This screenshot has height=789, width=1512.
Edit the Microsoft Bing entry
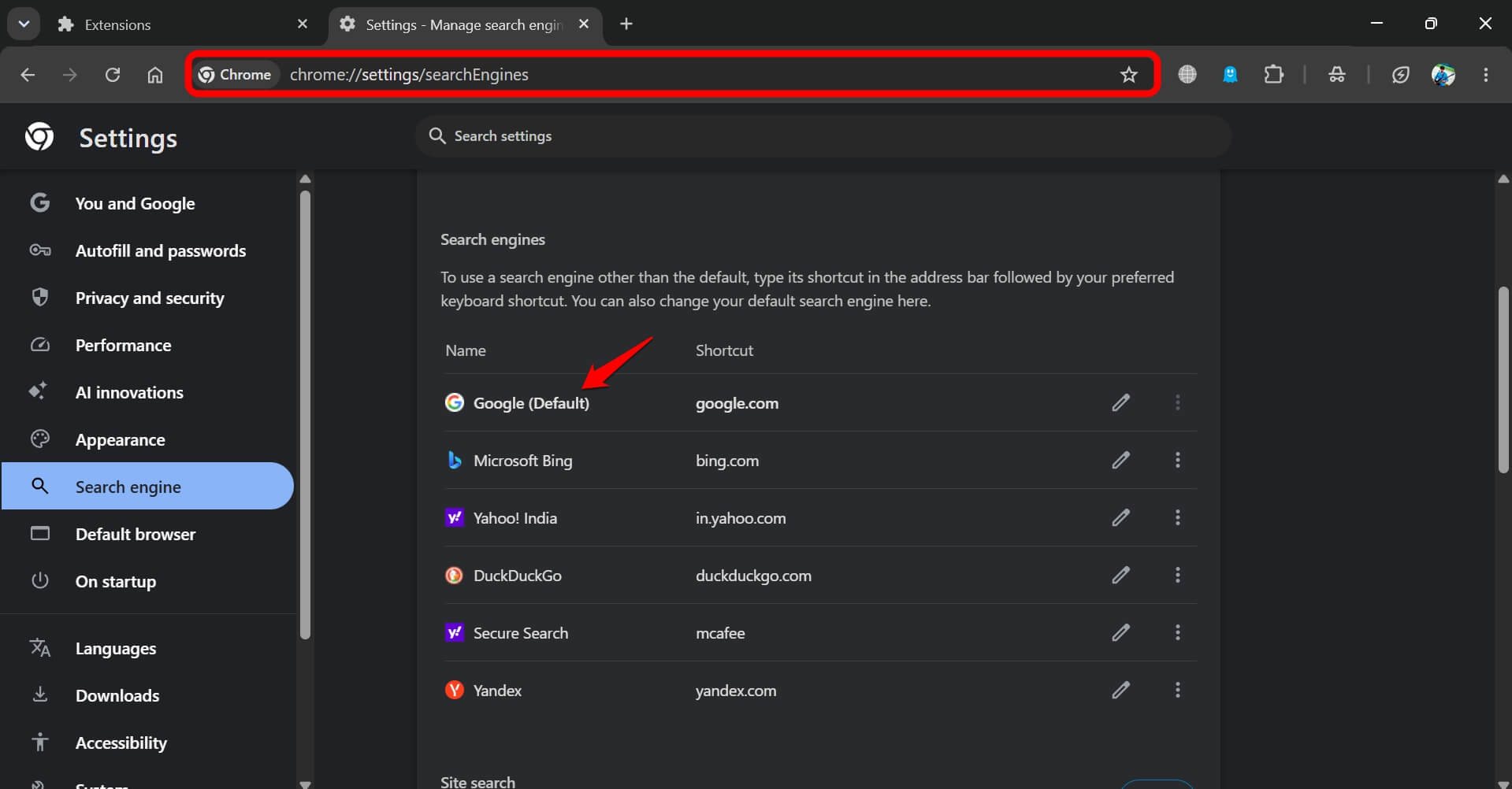[x=1121, y=461]
